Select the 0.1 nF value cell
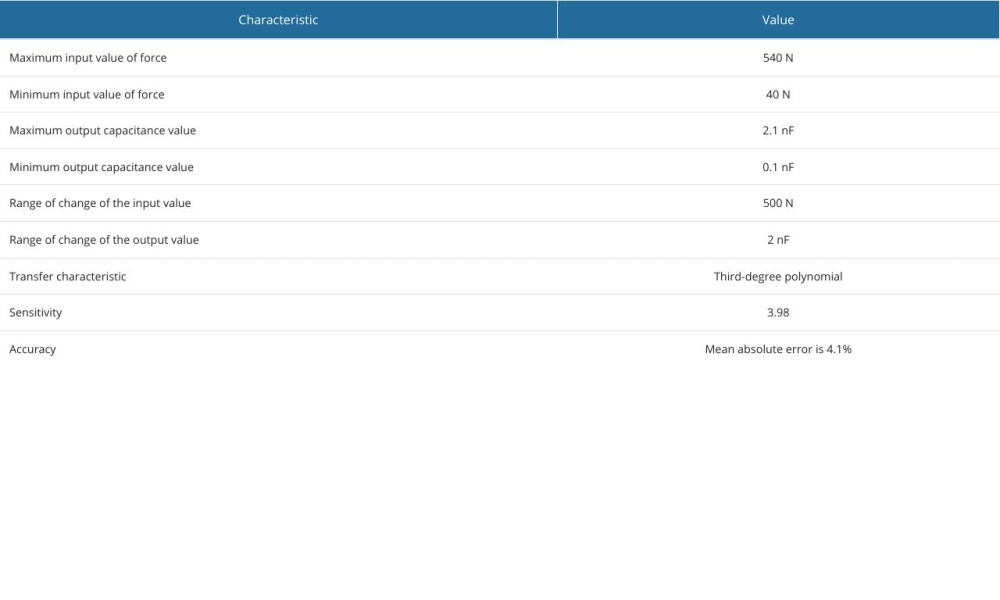The image size is (1000, 600). [x=778, y=167]
